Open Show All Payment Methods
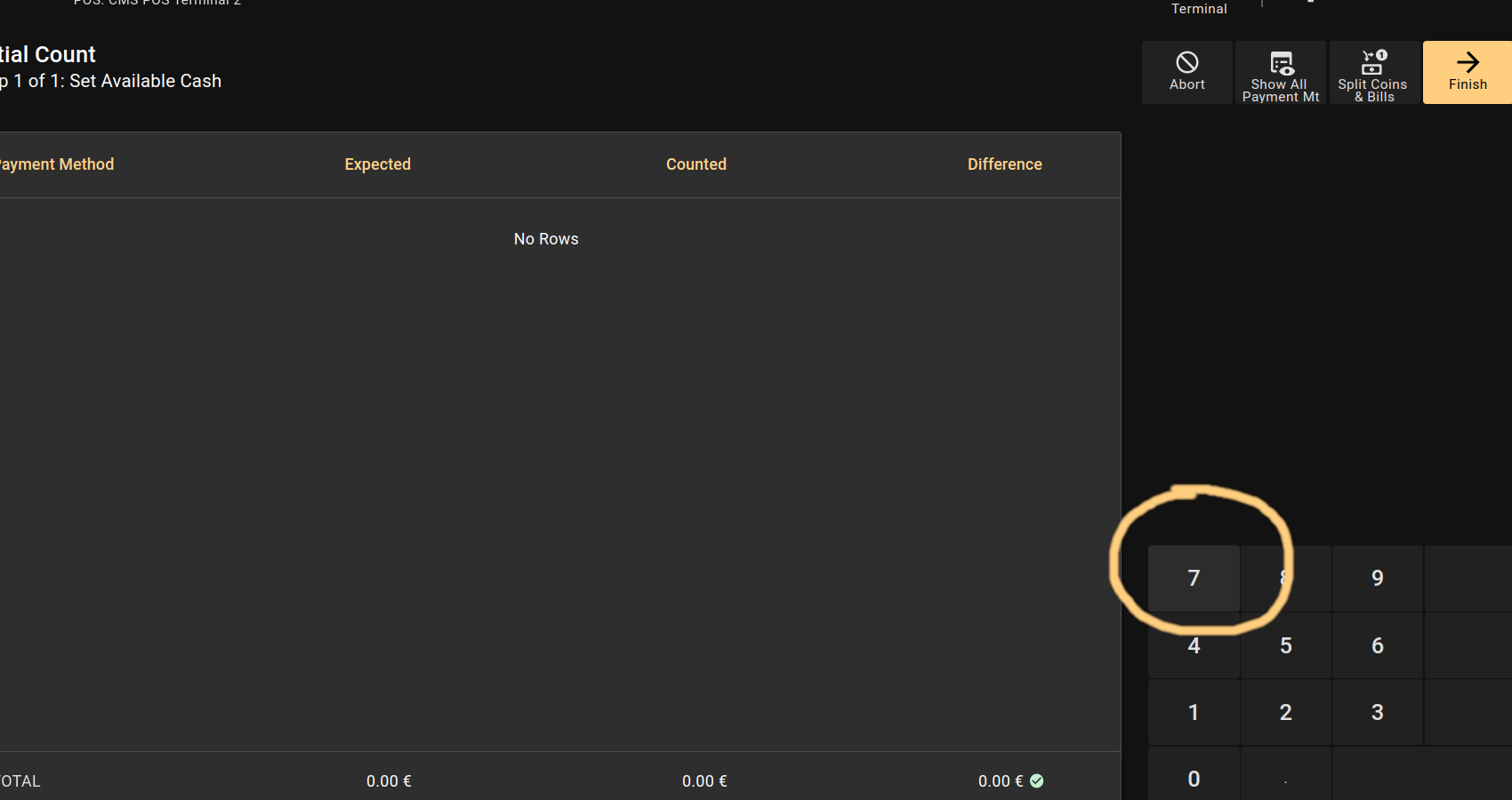This screenshot has height=800, width=1512. point(1280,72)
